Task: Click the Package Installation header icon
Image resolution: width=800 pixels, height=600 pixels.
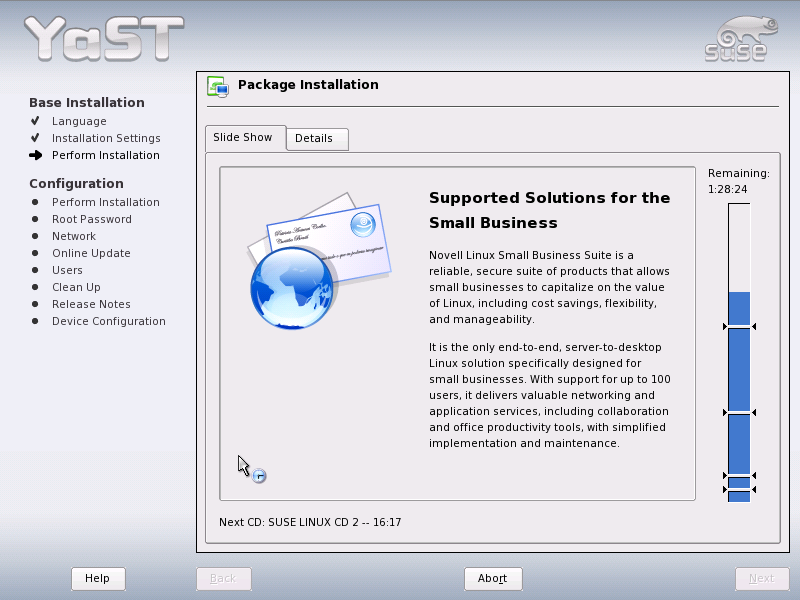Action: (x=218, y=86)
